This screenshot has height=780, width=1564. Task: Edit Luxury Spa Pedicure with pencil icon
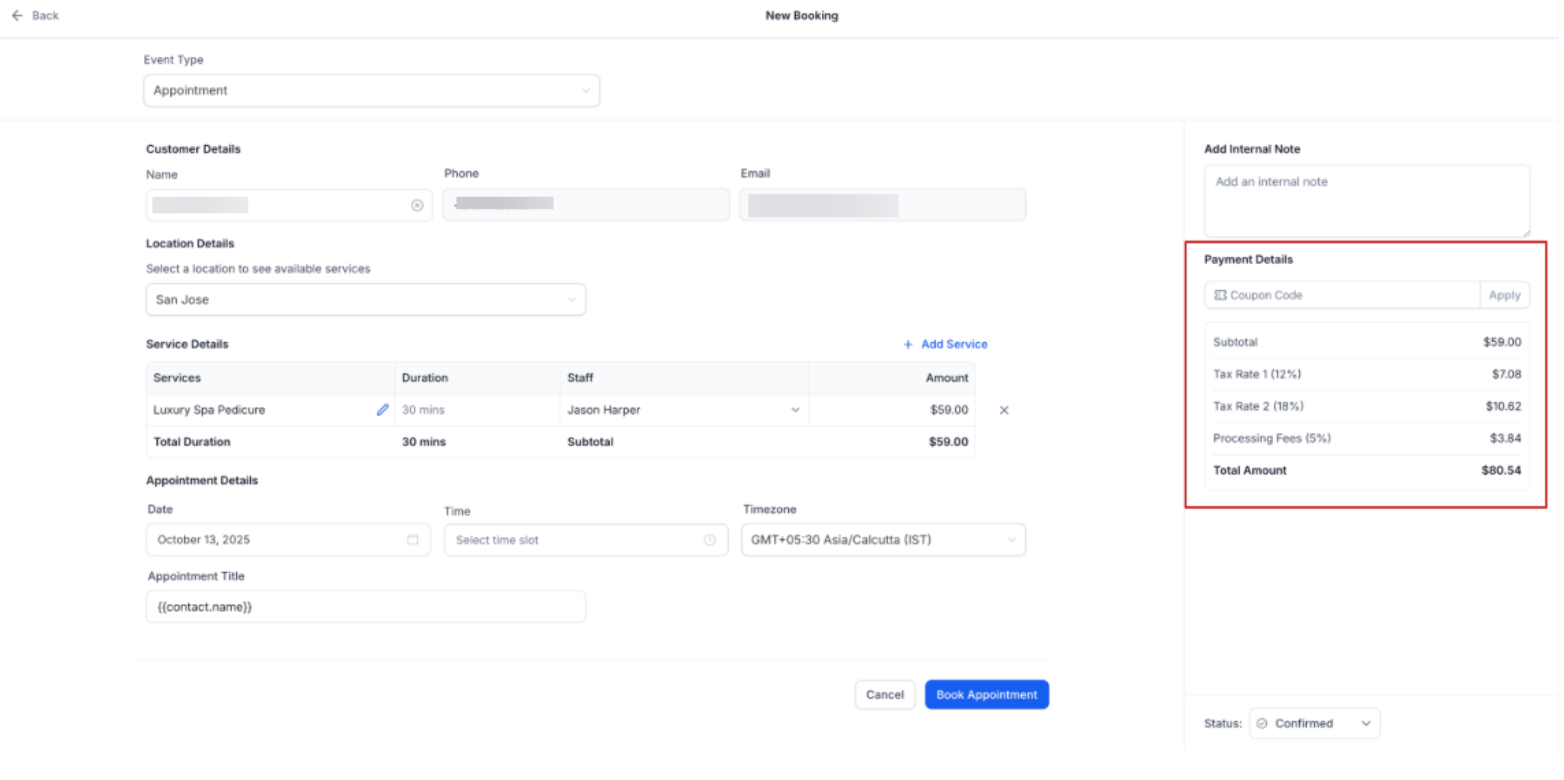pyautogui.click(x=382, y=410)
